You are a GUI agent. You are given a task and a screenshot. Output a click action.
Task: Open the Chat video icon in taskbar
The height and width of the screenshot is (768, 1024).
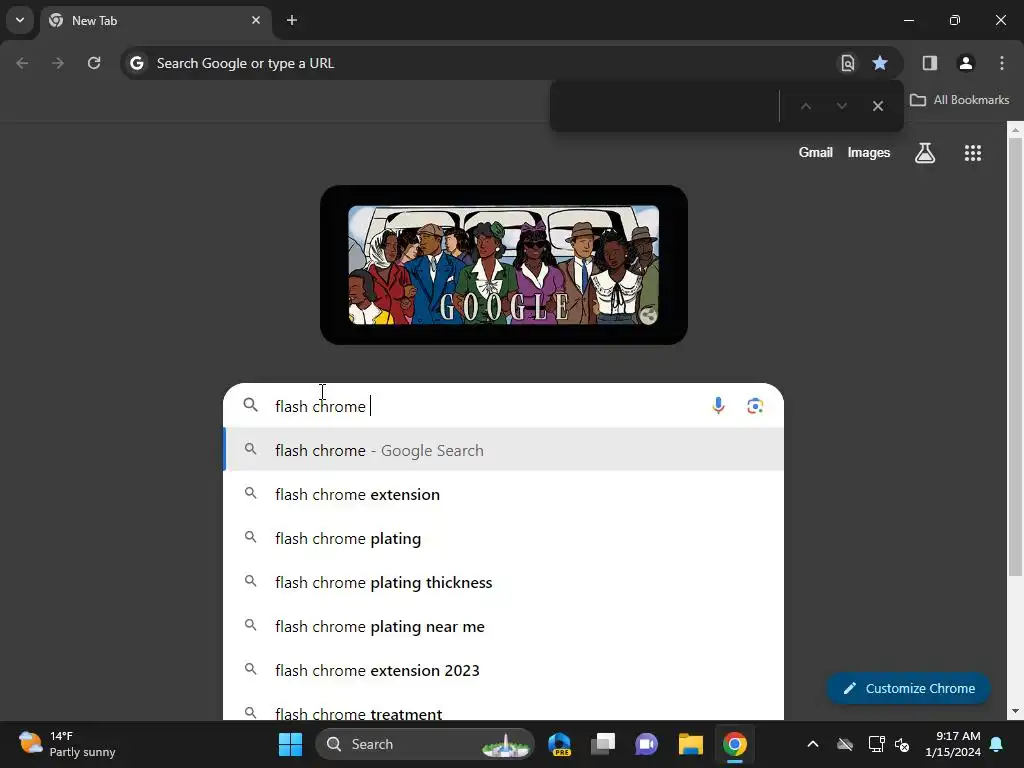pyautogui.click(x=647, y=744)
